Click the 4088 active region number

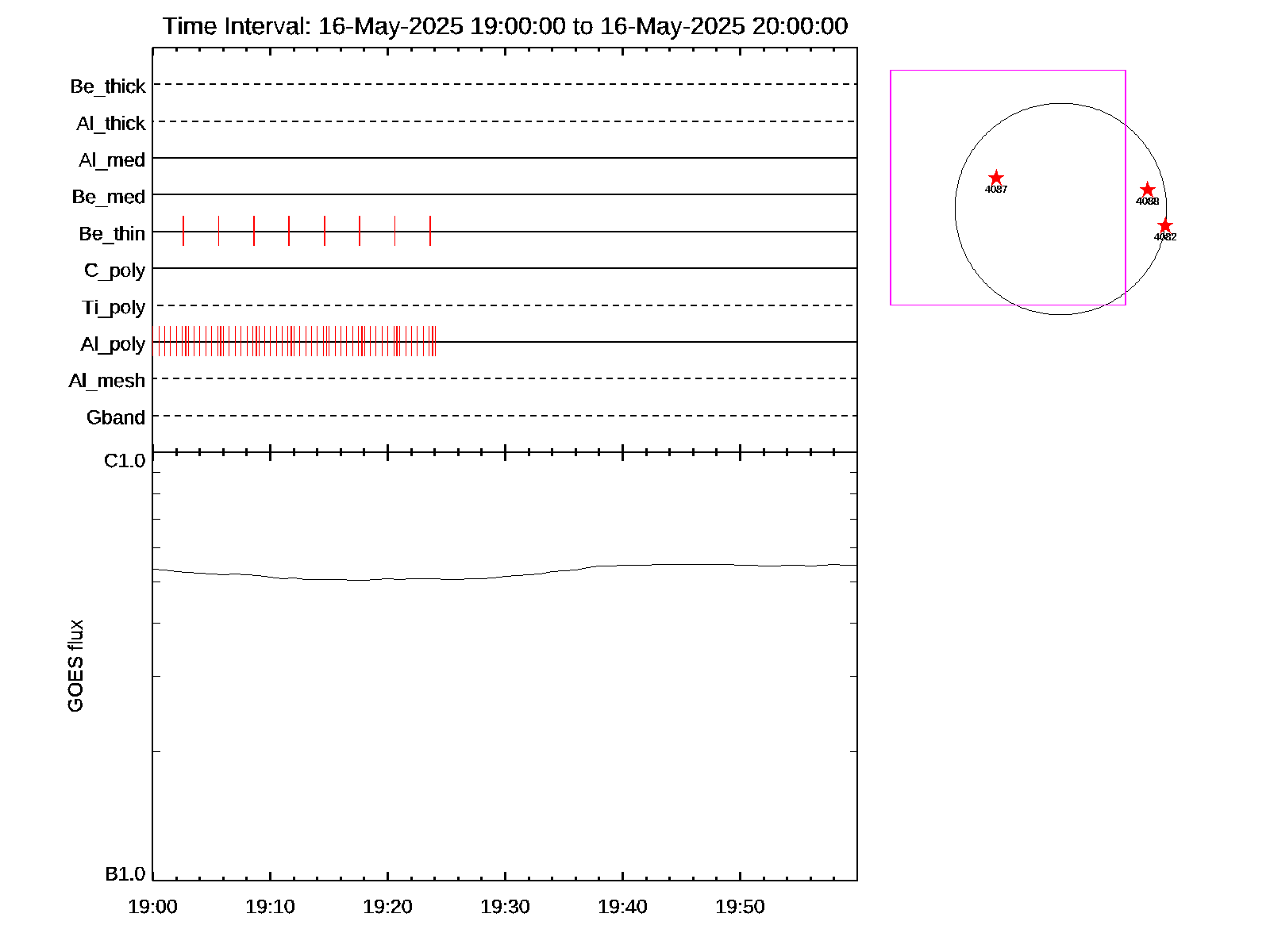tap(1147, 202)
